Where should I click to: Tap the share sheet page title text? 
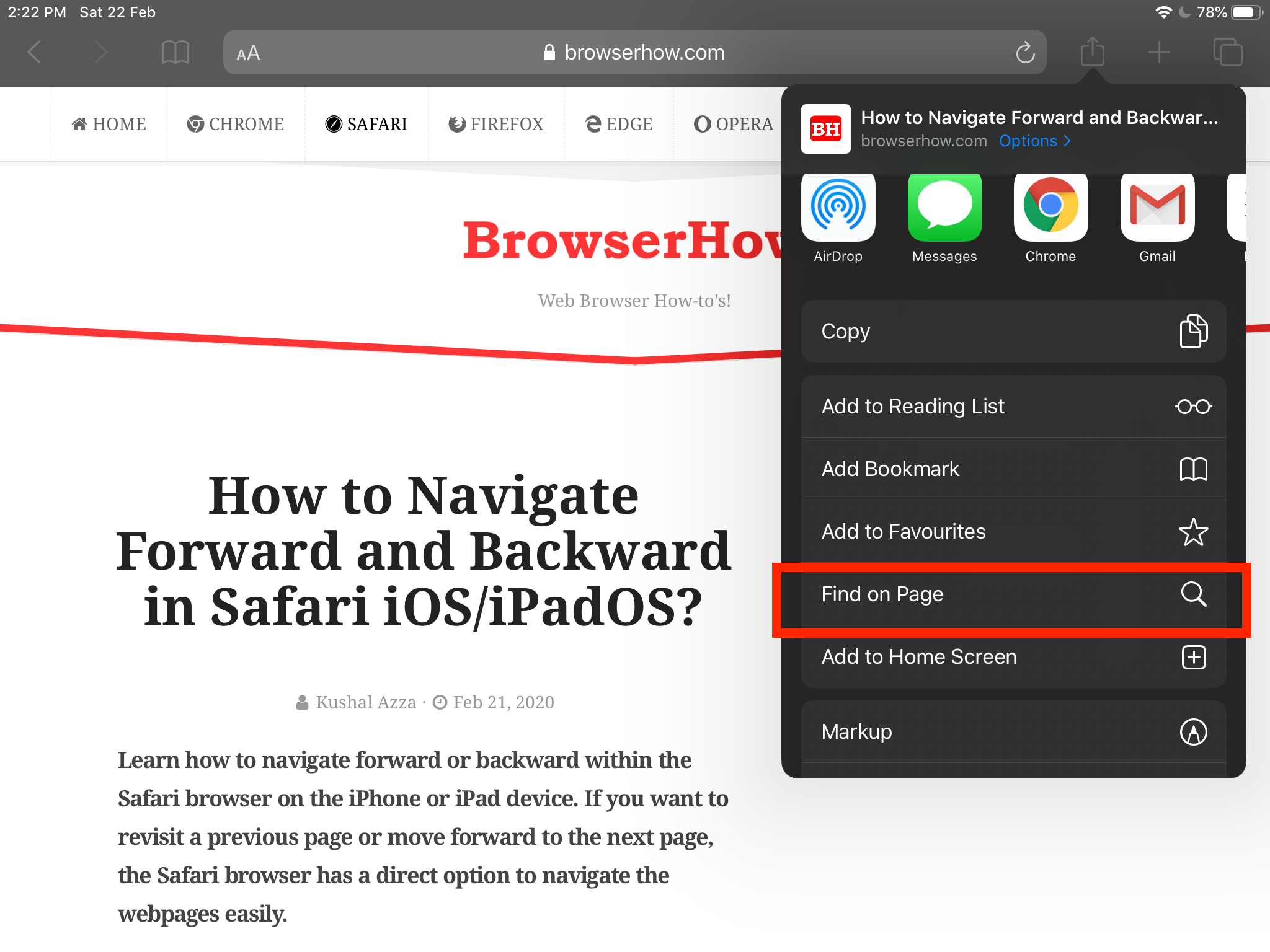(1040, 117)
